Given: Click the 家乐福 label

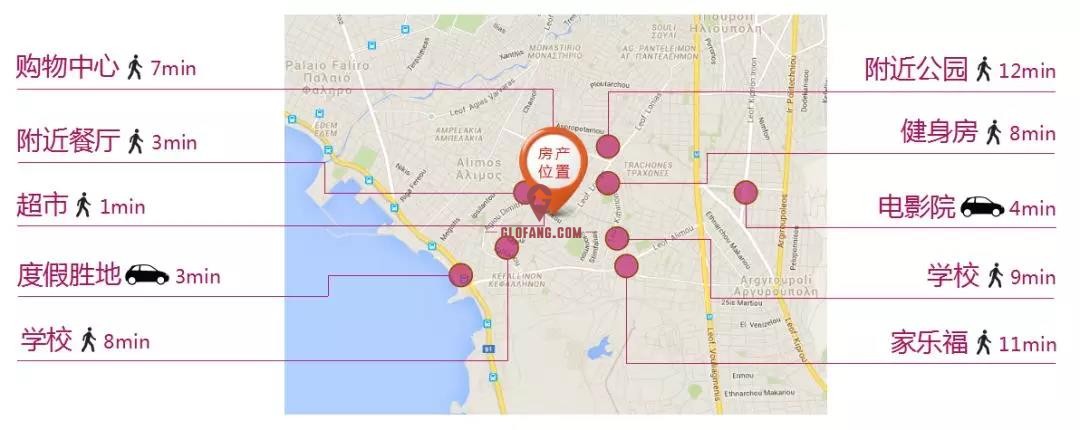Looking at the screenshot, I should pos(929,342).
